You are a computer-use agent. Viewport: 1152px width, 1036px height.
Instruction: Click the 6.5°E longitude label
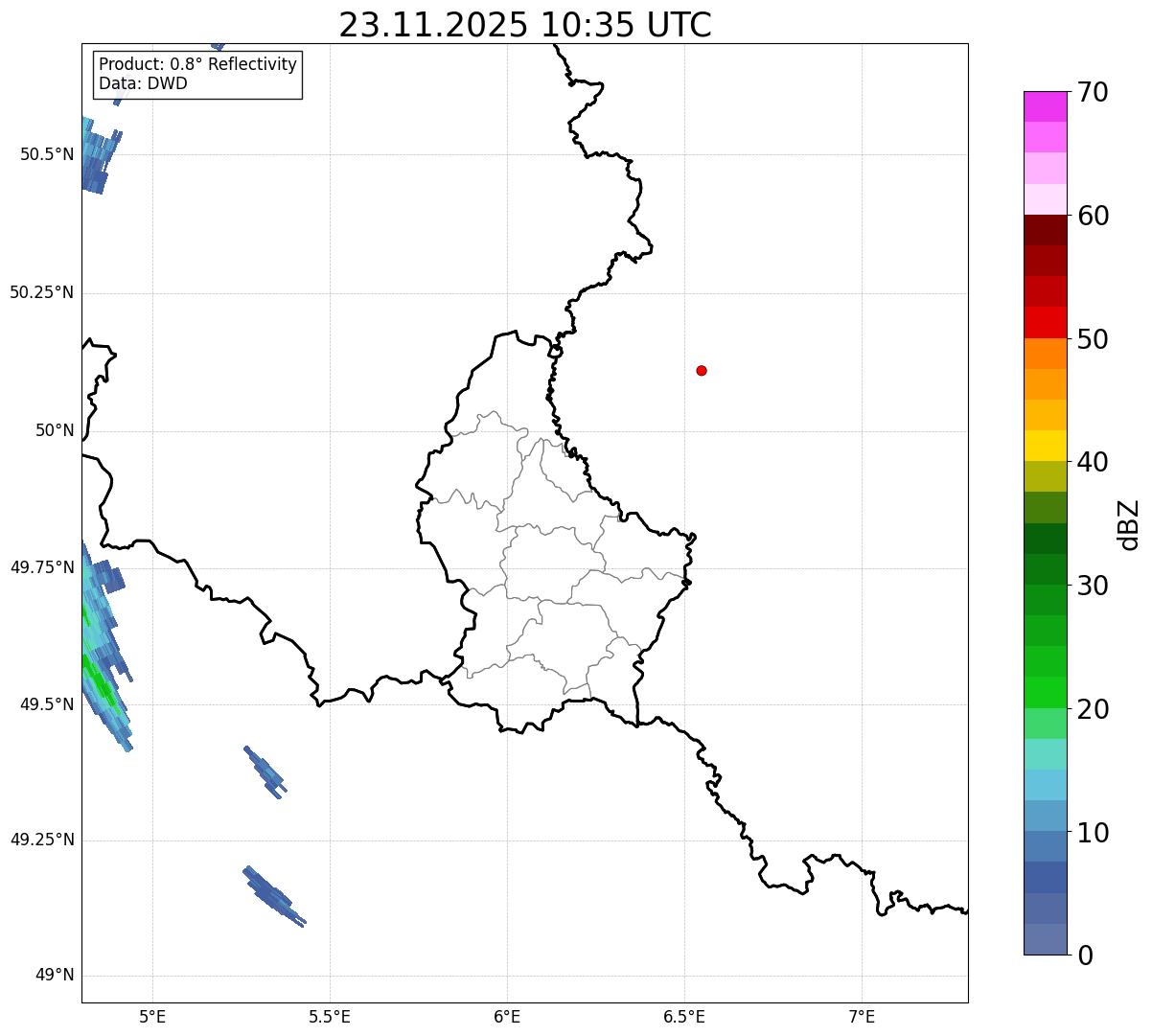684,1016
